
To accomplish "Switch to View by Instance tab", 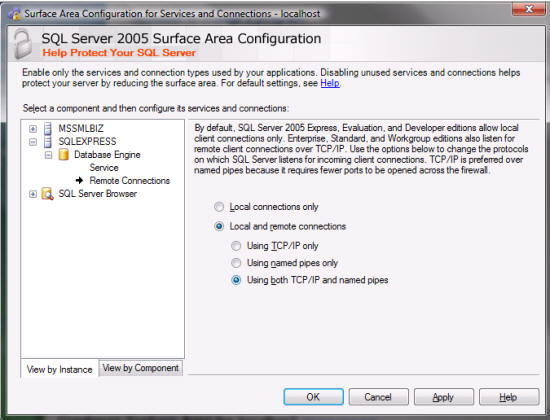I will (x=60, y=369).
